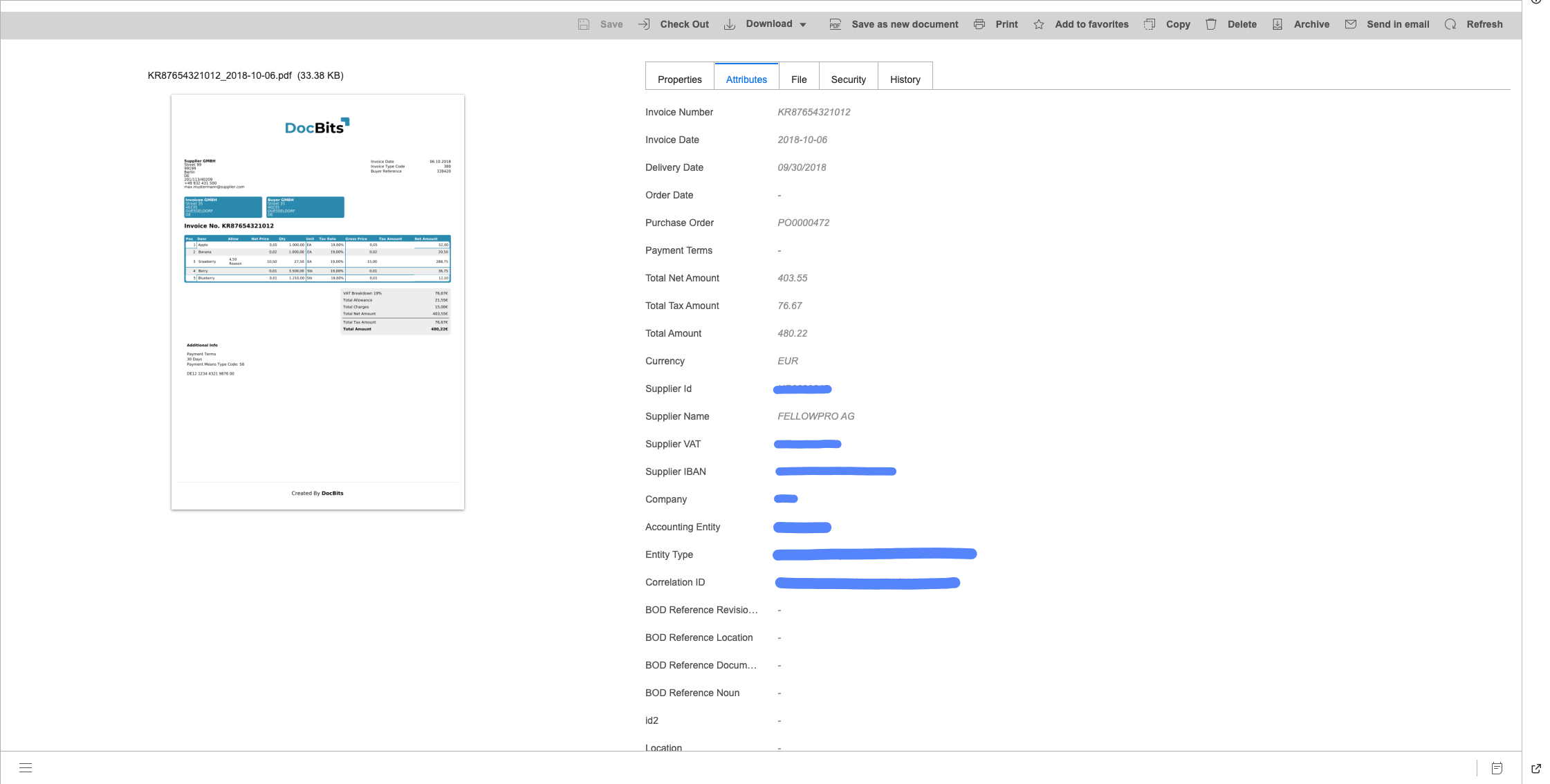The width and height of the screenshot is (1550, 784).
Task: Click the Download tray icon
Action: click(730, 24)
